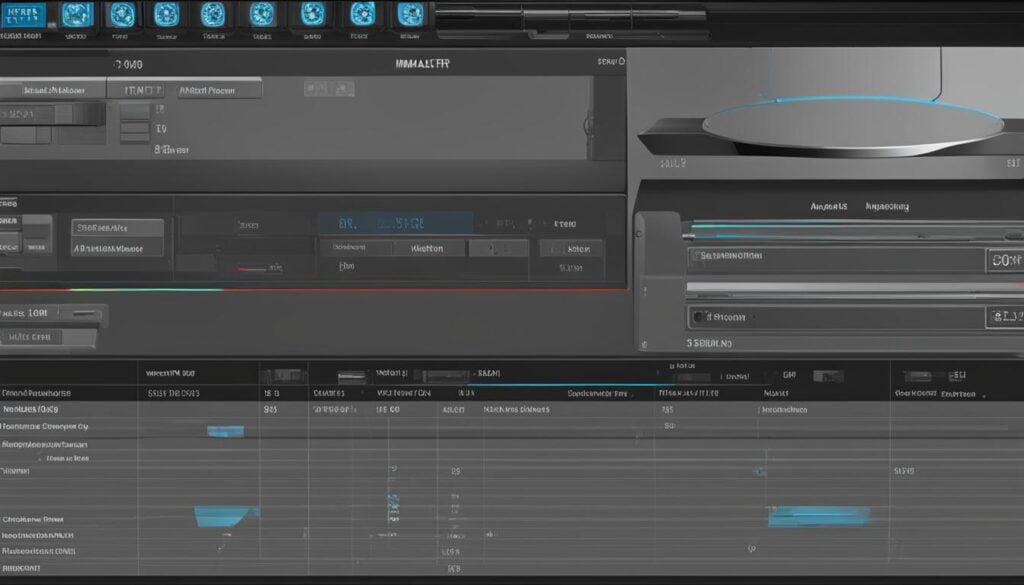
Task: Activate the sixth blue circular toolbar icon
Action: pos(262,14)
